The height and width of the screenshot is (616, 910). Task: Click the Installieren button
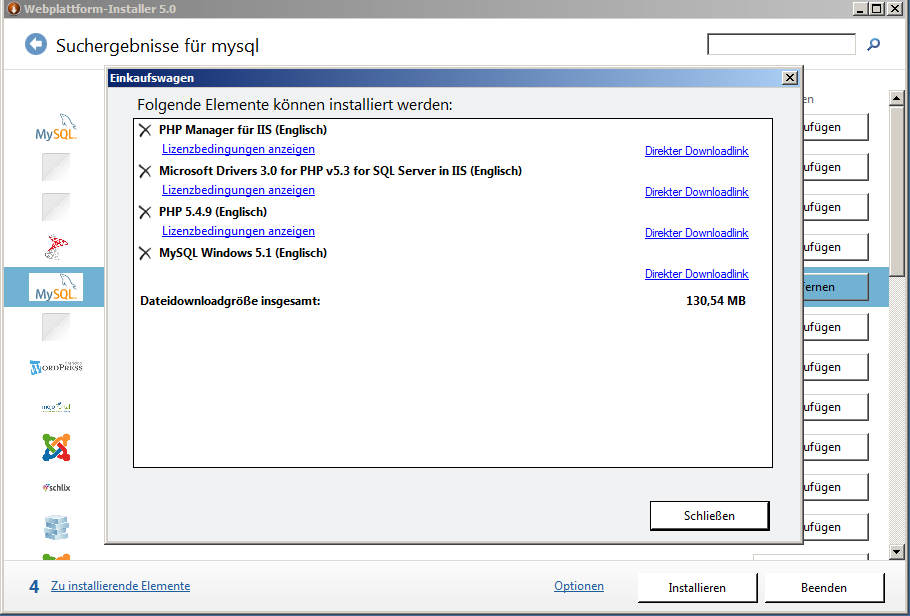click(x=697, y=588)
